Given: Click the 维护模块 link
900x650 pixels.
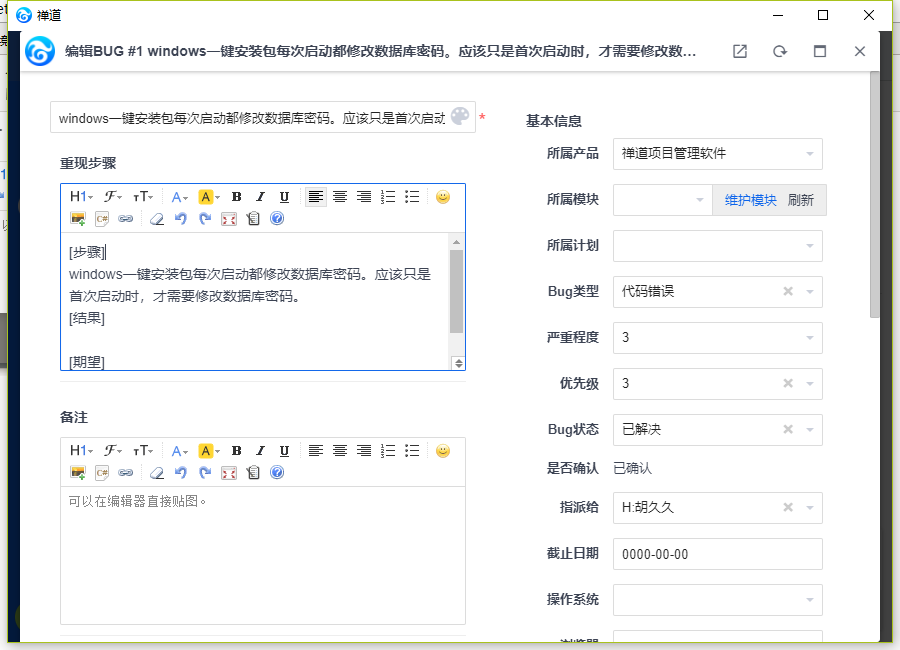Looking at the screenshot, I should coord(750,200).
